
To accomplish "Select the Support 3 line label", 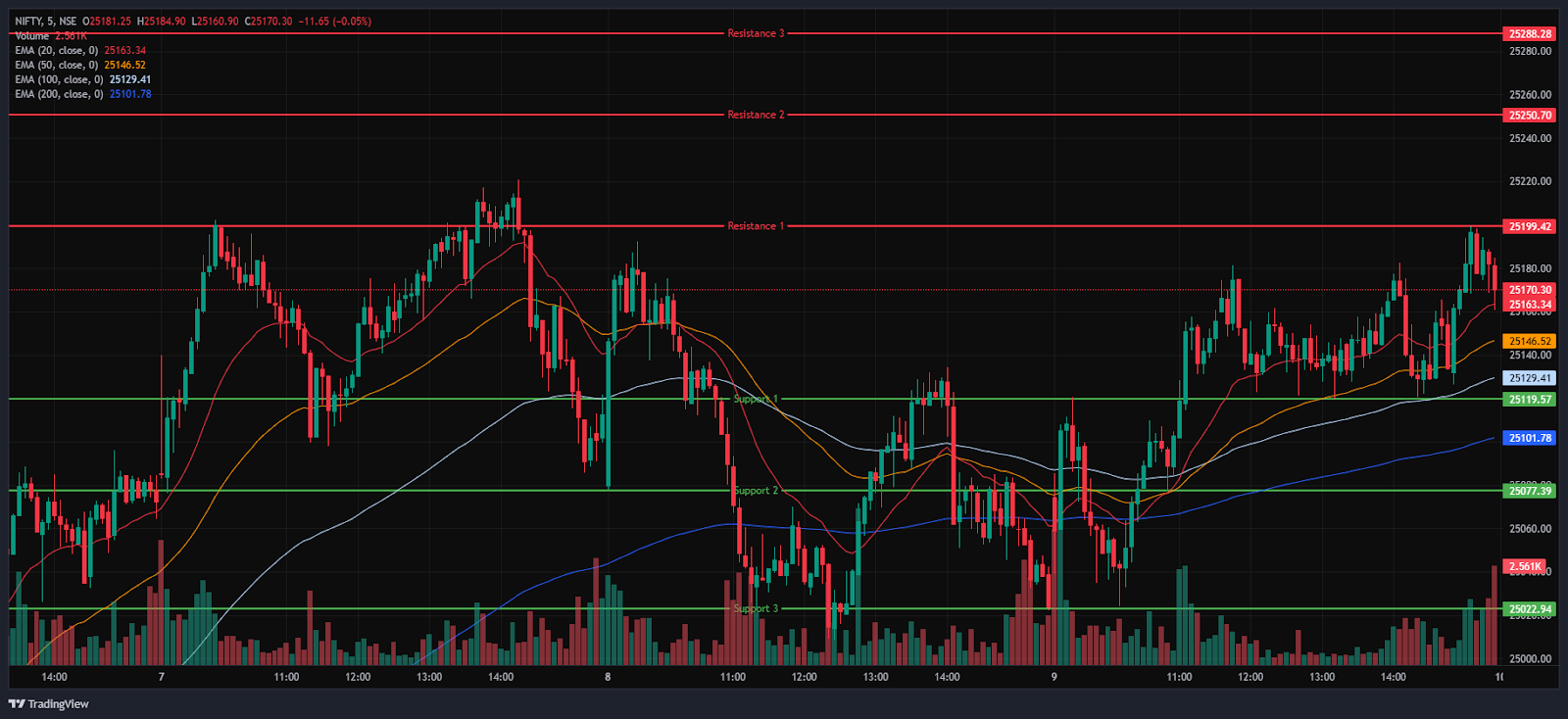I will [756, 608].
